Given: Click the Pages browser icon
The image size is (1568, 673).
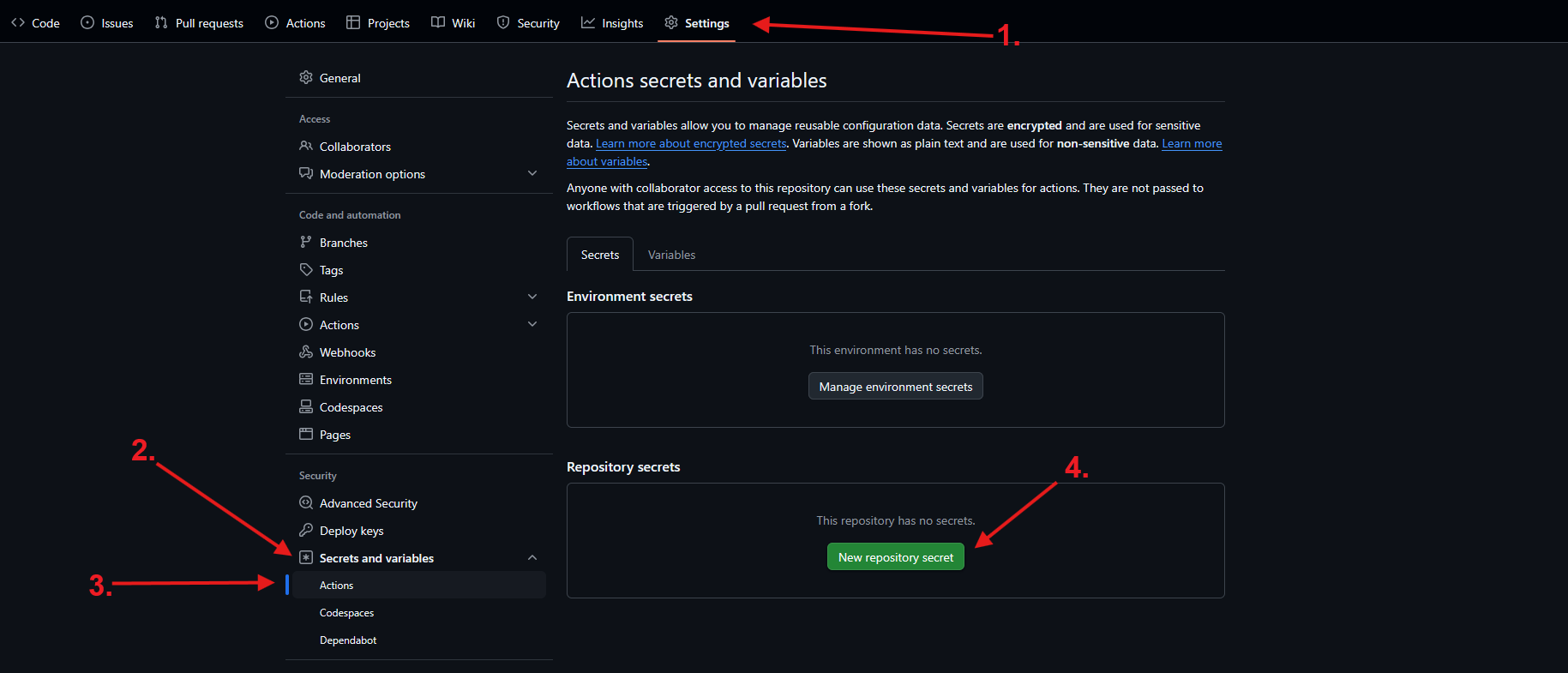Looking at the screenshot, I should tap(306, 434).
